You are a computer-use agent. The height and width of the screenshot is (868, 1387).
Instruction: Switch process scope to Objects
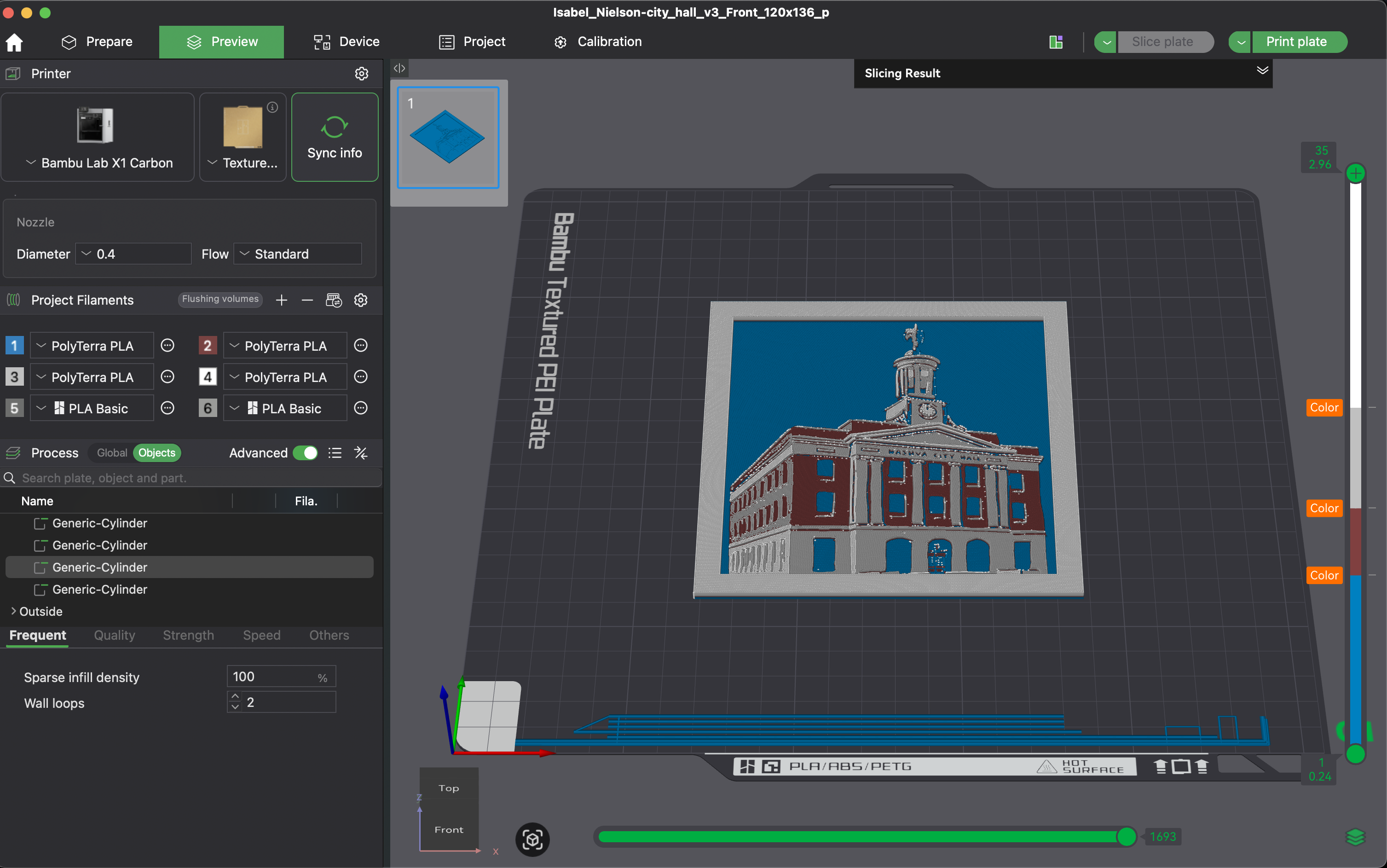point(156,453)
